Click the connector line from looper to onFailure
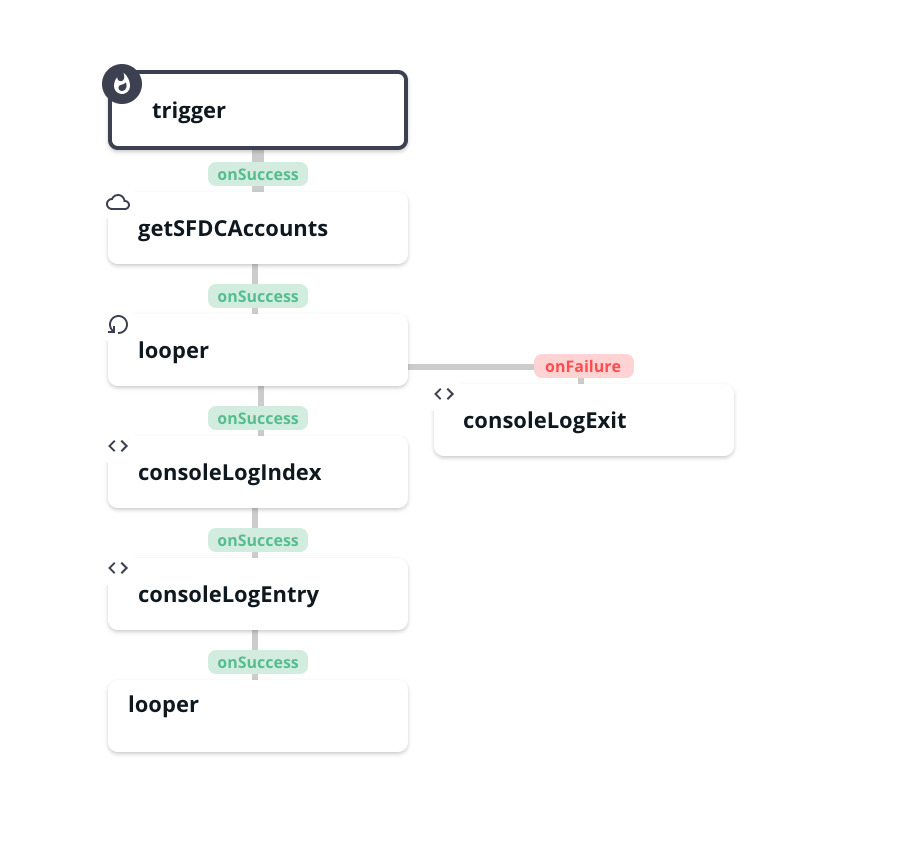This screenshot has height=846, width=910. (x=471, y=367)
